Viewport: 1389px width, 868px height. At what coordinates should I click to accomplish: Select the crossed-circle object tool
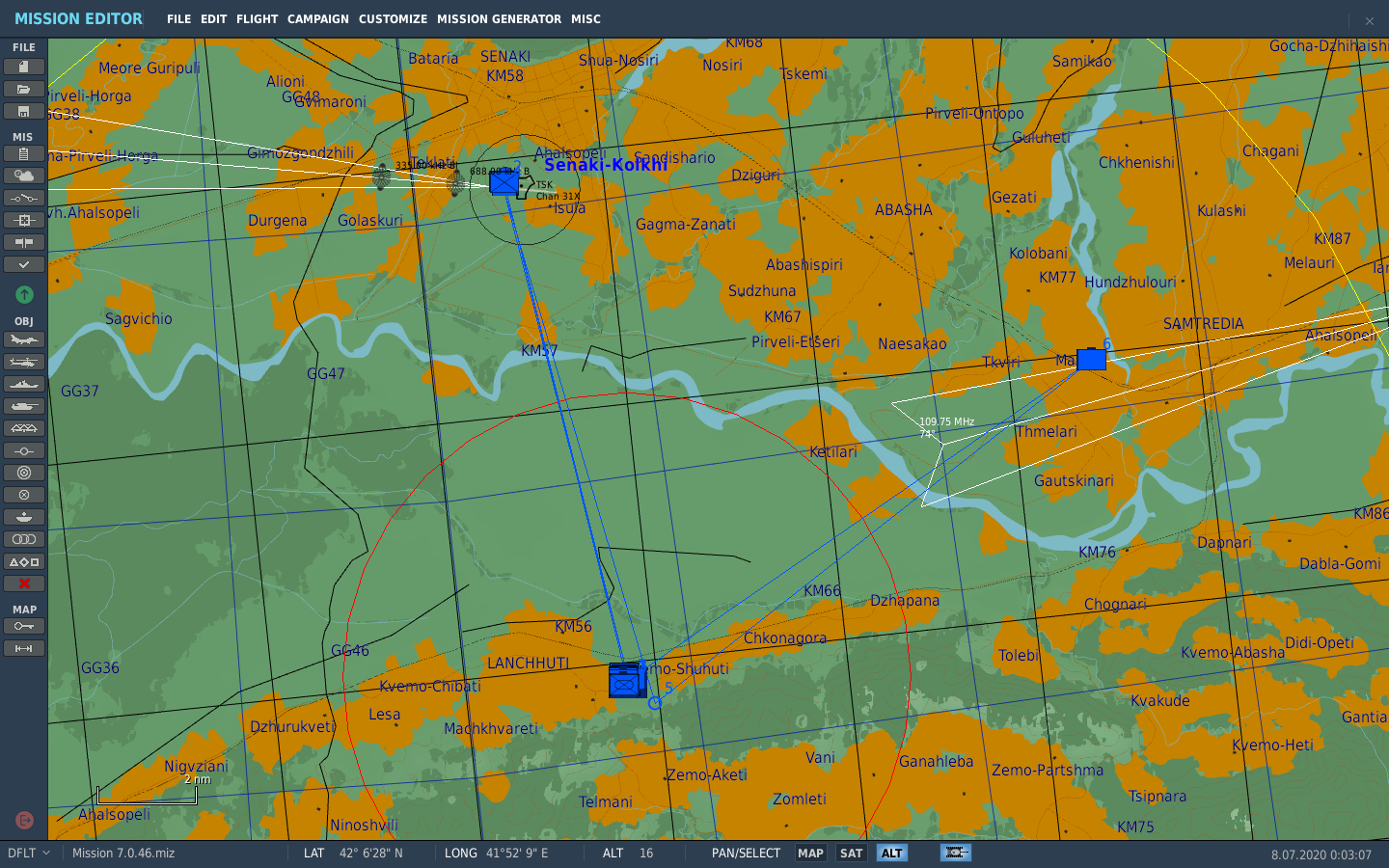pos(24,495)
